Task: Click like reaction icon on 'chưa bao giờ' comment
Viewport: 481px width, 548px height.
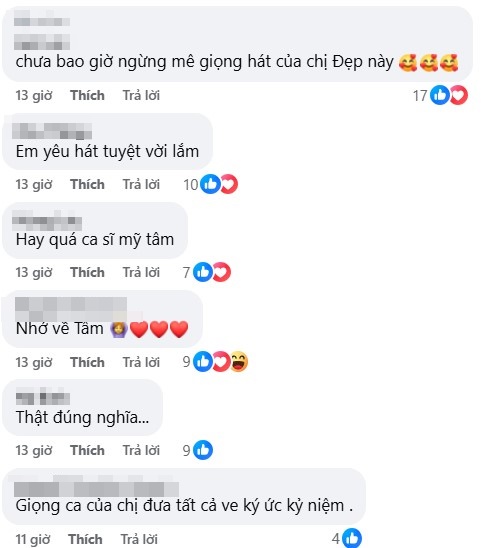Action: pos(440,95)
